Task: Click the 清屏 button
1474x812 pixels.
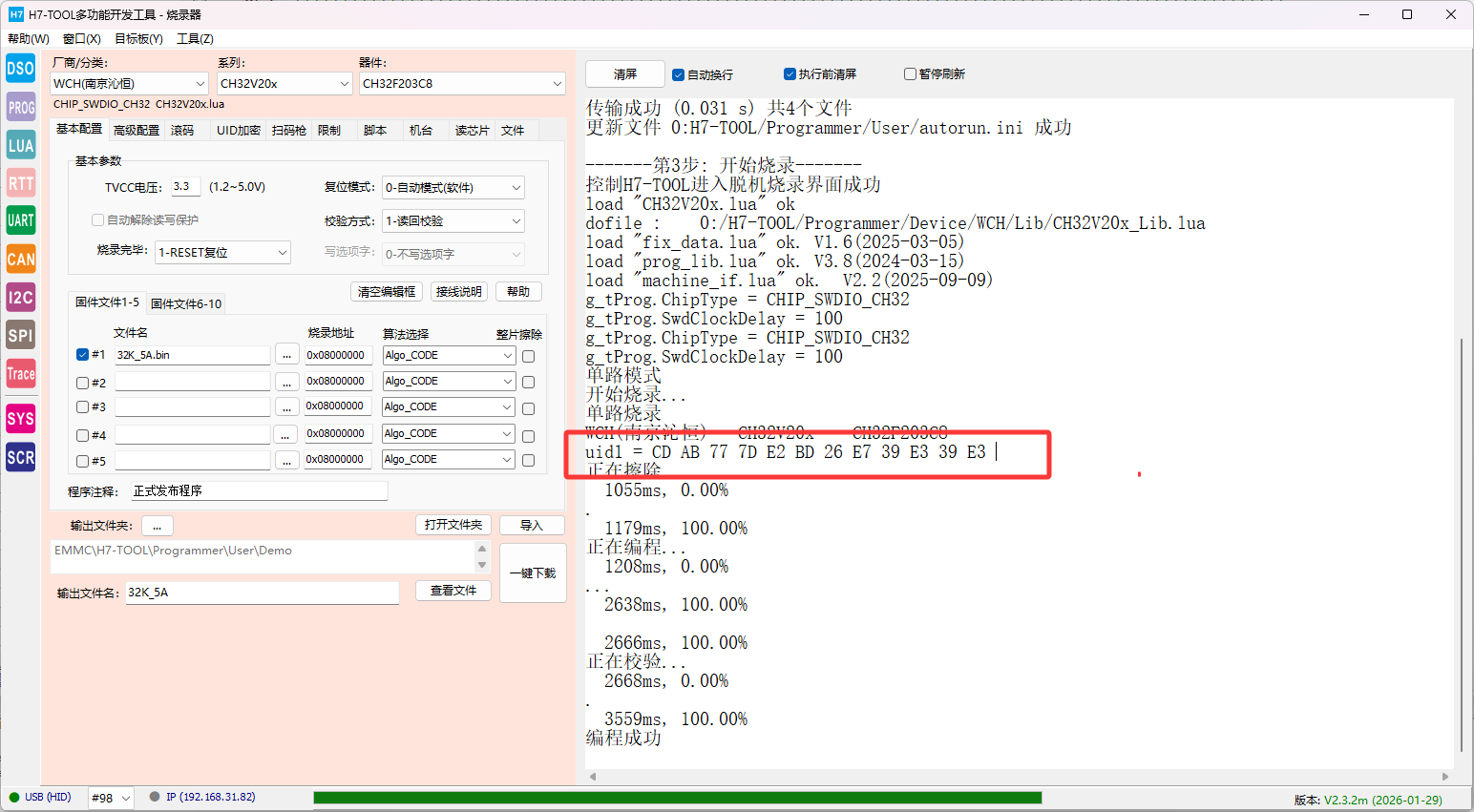Action: [x=625, y=74]
